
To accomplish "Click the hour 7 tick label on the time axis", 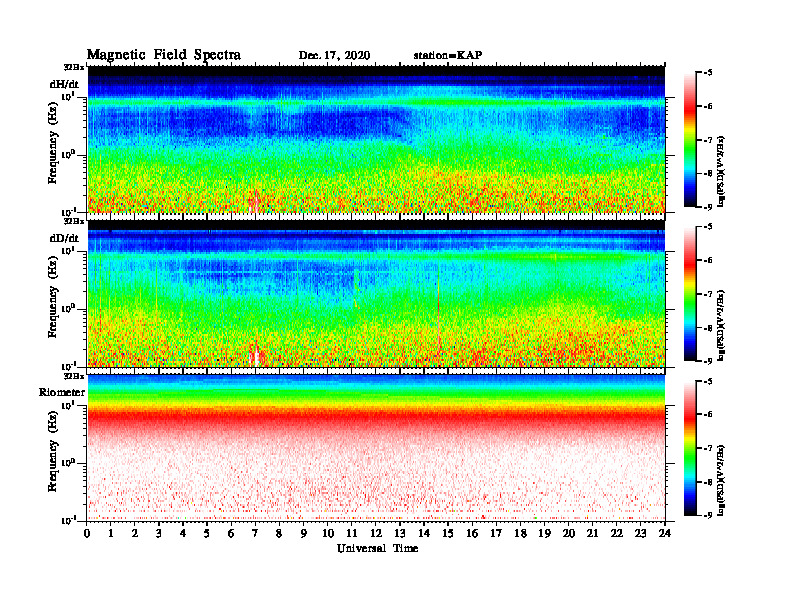I will click(x=255, y=534).
